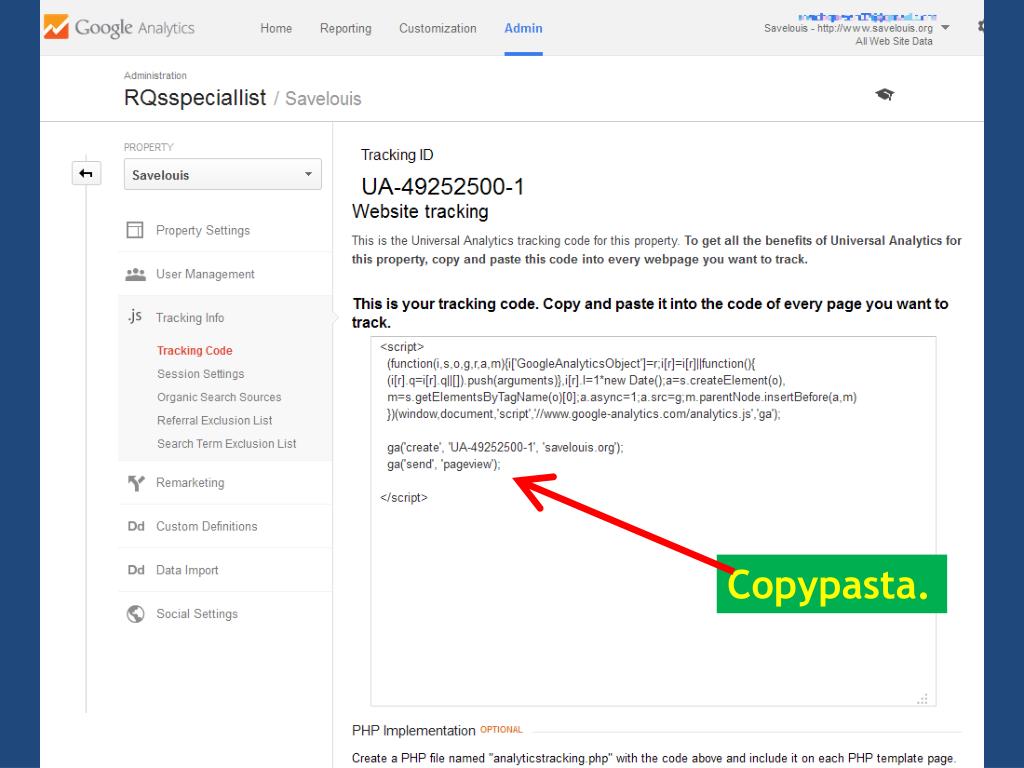
Task: Click the back arrow button
Action: pos(86,174)
